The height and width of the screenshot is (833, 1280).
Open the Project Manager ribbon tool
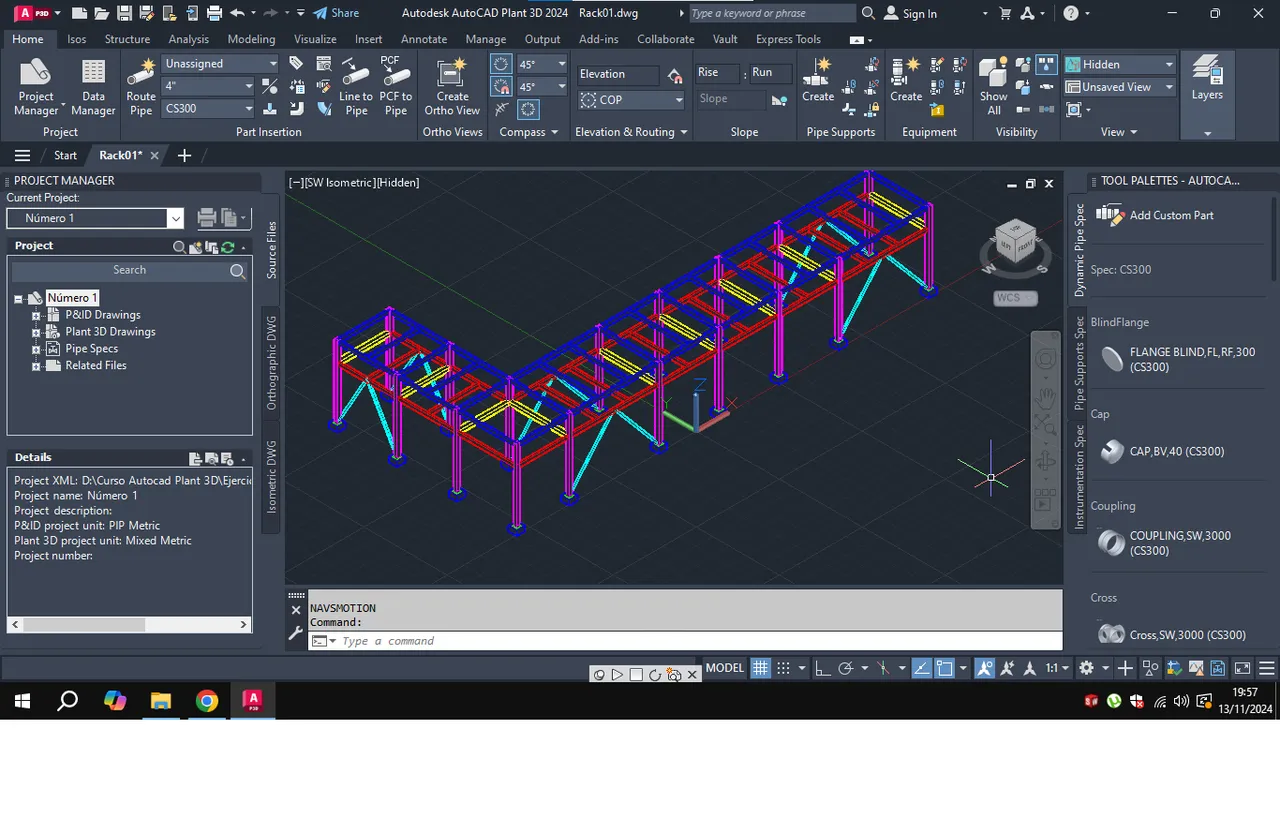(x=36, y=87)
